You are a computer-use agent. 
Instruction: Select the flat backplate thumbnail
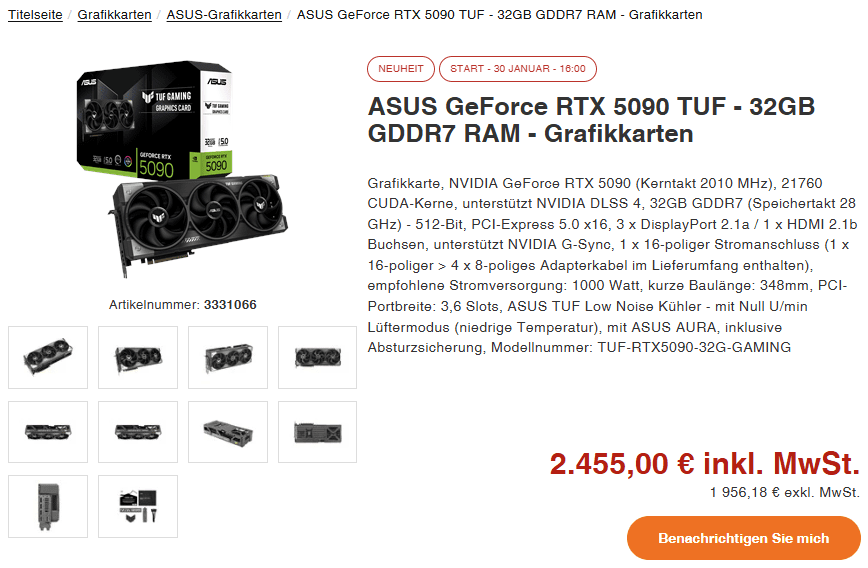(318, 432)
